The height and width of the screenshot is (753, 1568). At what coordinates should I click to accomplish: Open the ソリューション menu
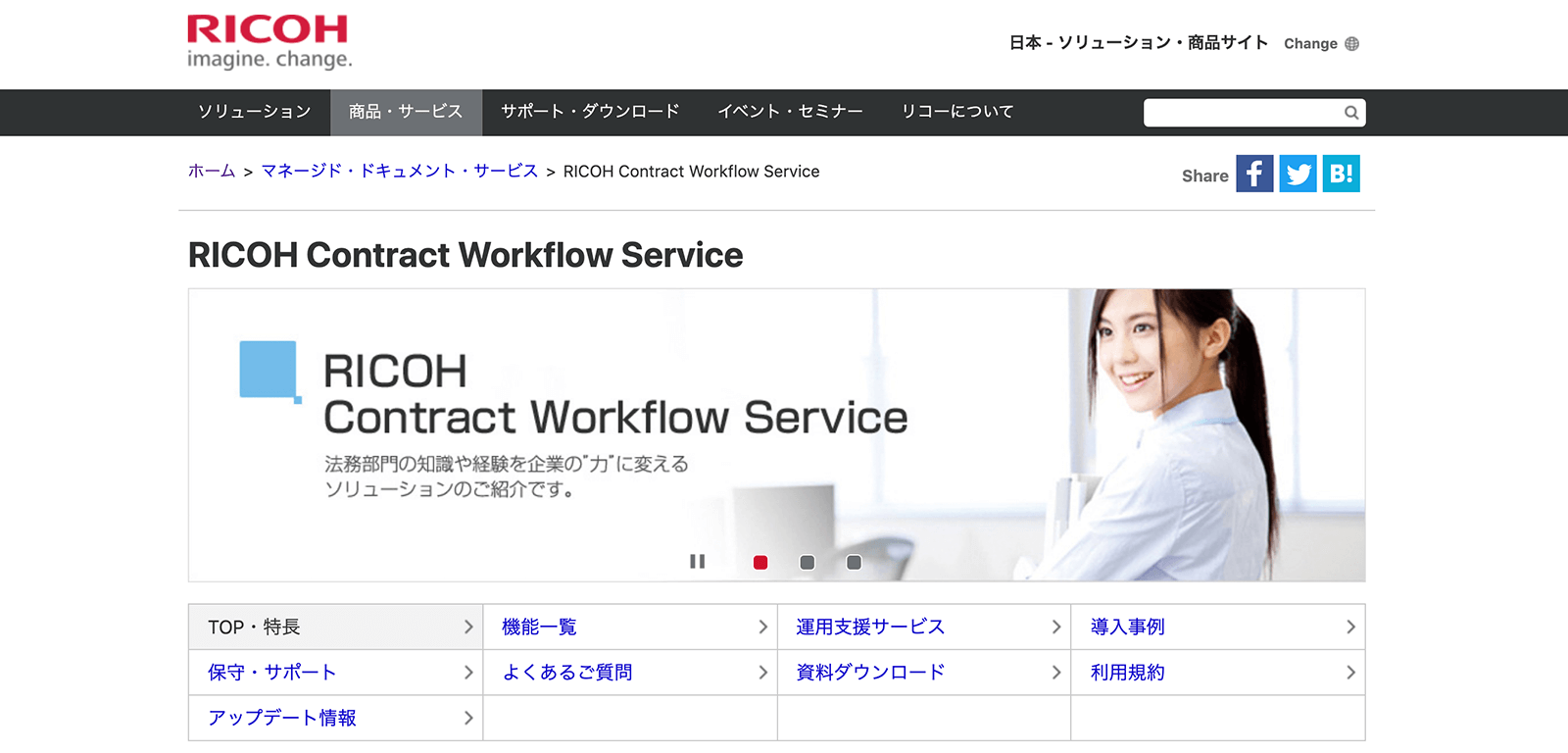point(255,112)
